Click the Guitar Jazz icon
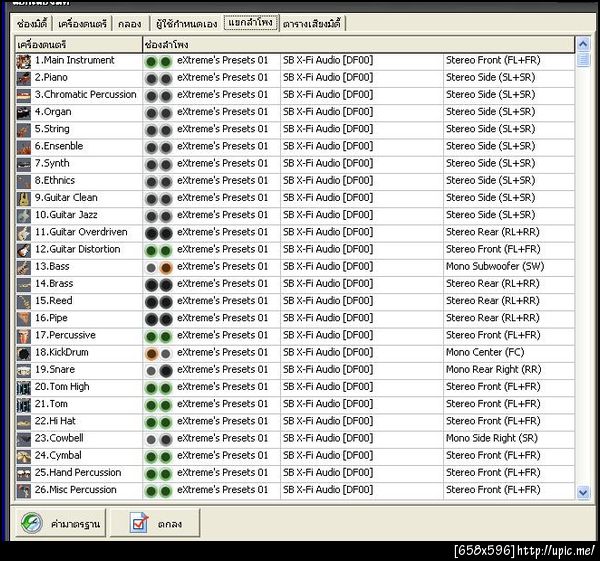The image size is (600, 561). point(24,216)
